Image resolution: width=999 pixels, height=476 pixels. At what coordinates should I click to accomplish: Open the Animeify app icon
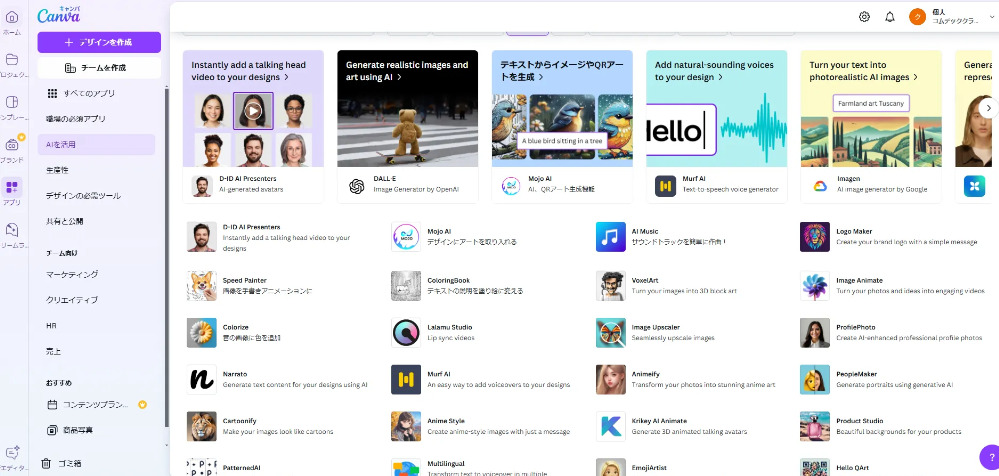point(610,380)
